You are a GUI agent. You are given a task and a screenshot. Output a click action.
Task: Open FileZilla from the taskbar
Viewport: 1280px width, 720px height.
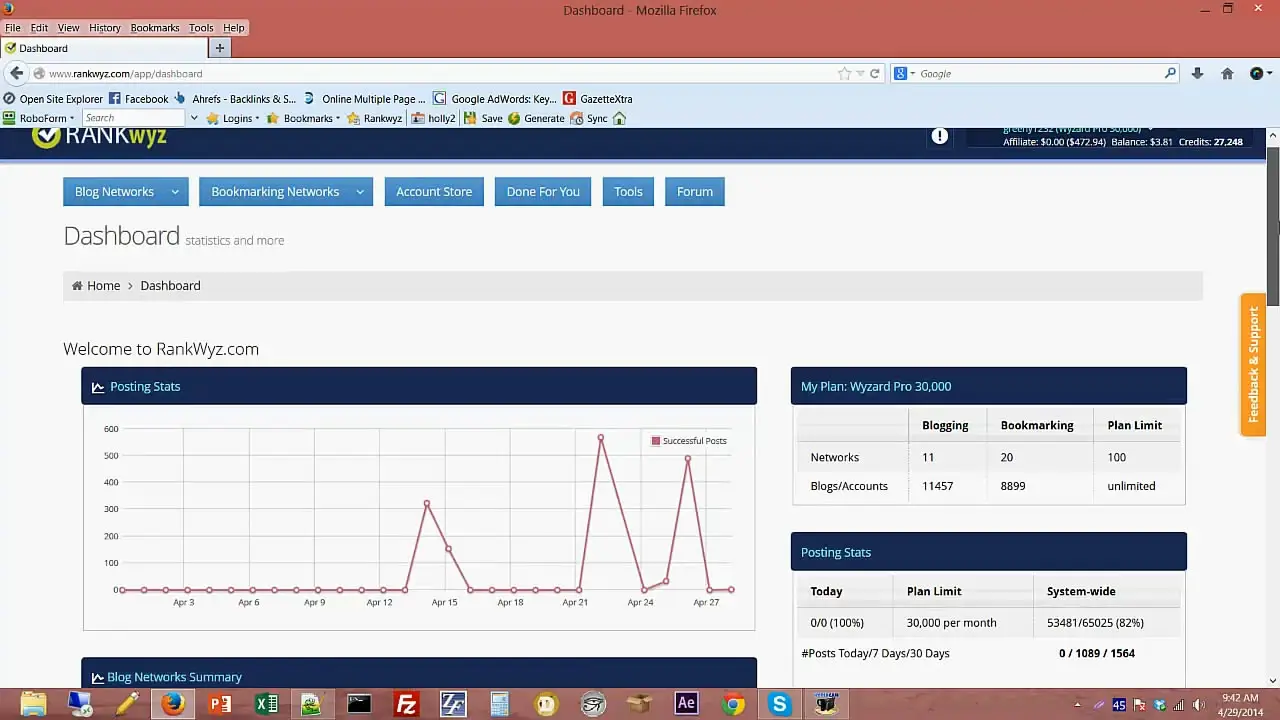tap(406, 704)
